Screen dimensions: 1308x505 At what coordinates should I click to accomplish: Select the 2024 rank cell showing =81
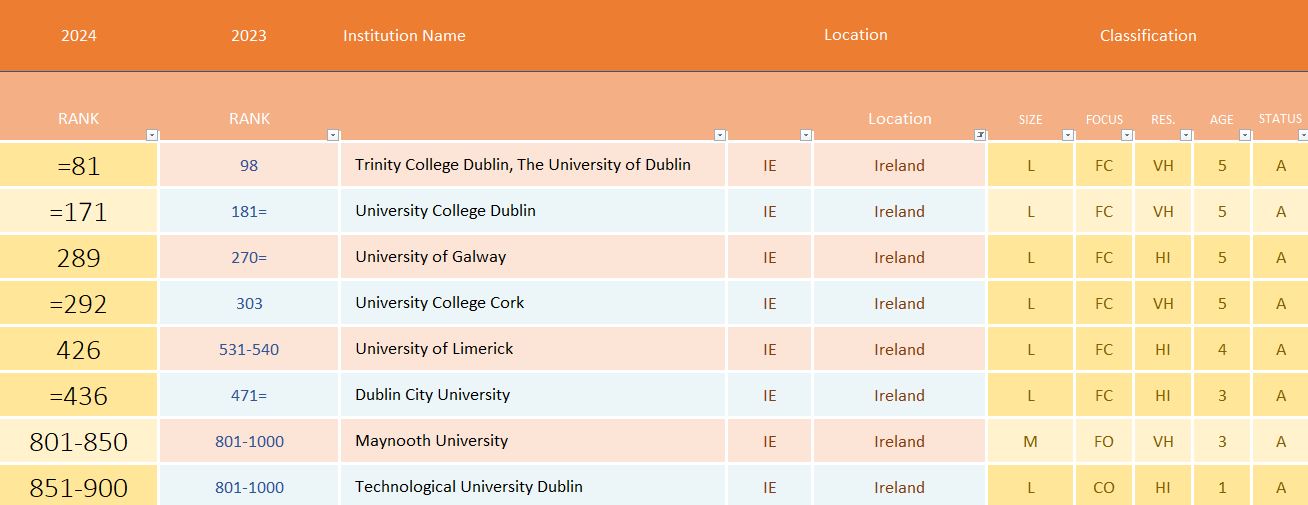(x=79, y=165)
